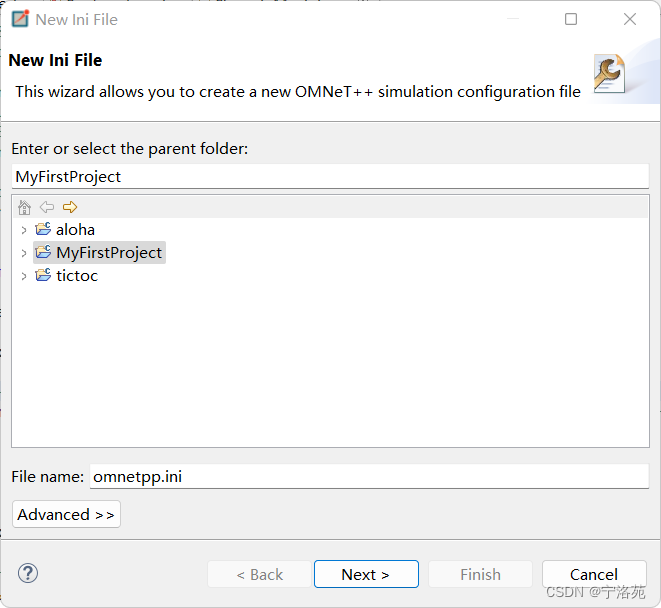Click the forward arrow in folder toolbar

[x=70, y=207]
